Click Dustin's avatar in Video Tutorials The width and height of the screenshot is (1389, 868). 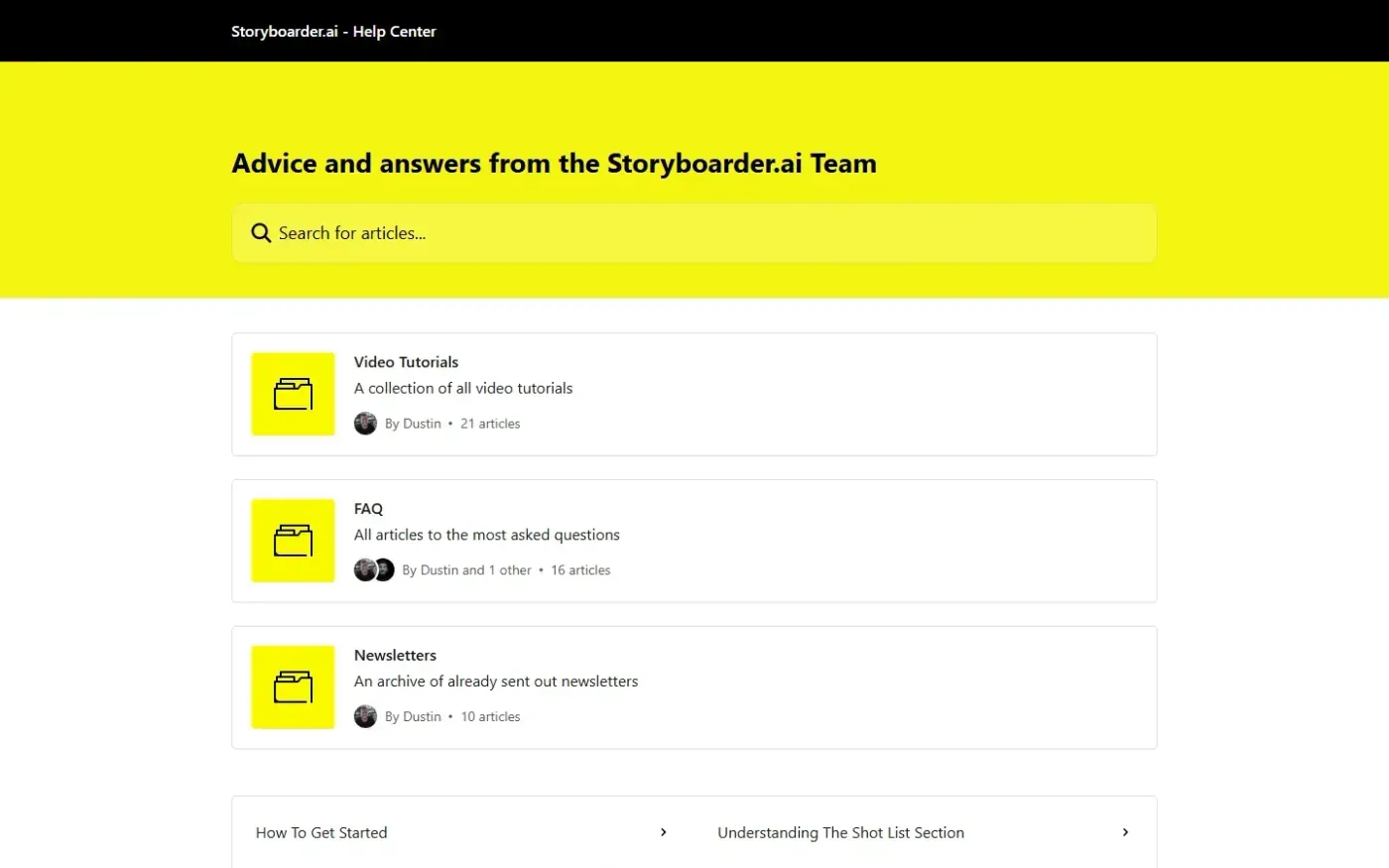[365, 424]
